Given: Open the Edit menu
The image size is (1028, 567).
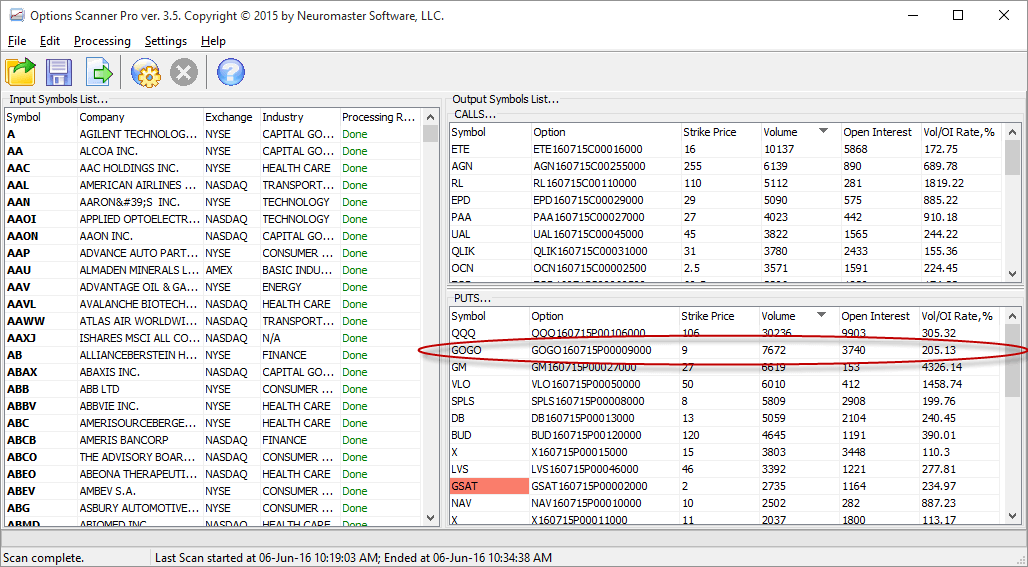Looking at the screenshot, I should pyautogui.click(x=50, y=41).
